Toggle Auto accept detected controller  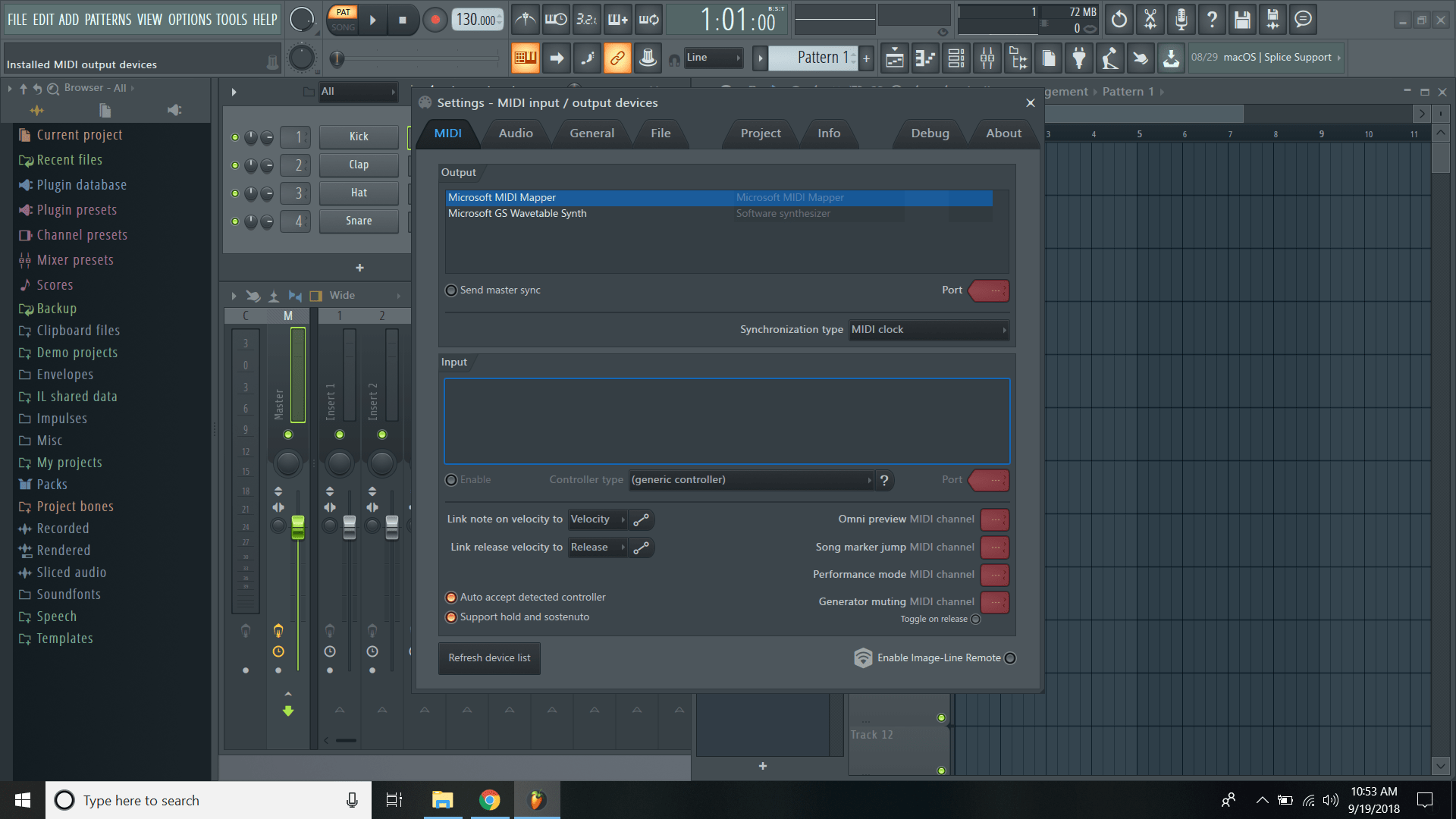pyautogui.click(x=451, y=597)
